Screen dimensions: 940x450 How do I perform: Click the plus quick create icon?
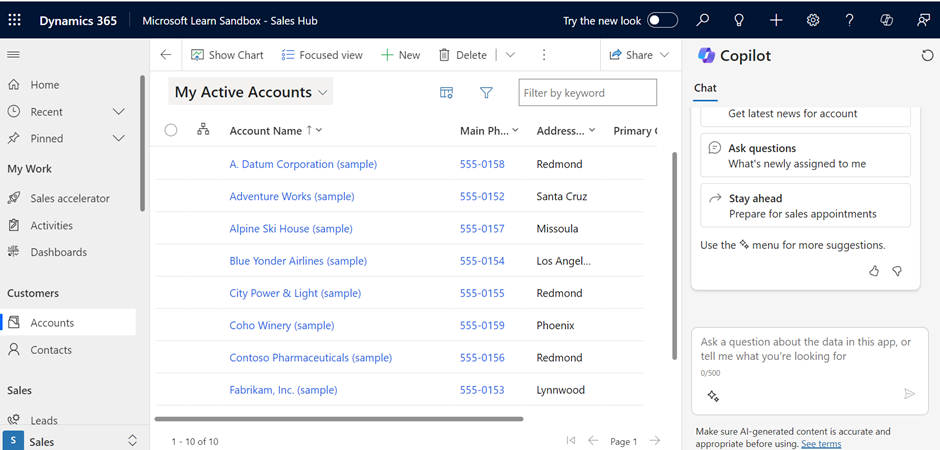click(x=776, y=20)
